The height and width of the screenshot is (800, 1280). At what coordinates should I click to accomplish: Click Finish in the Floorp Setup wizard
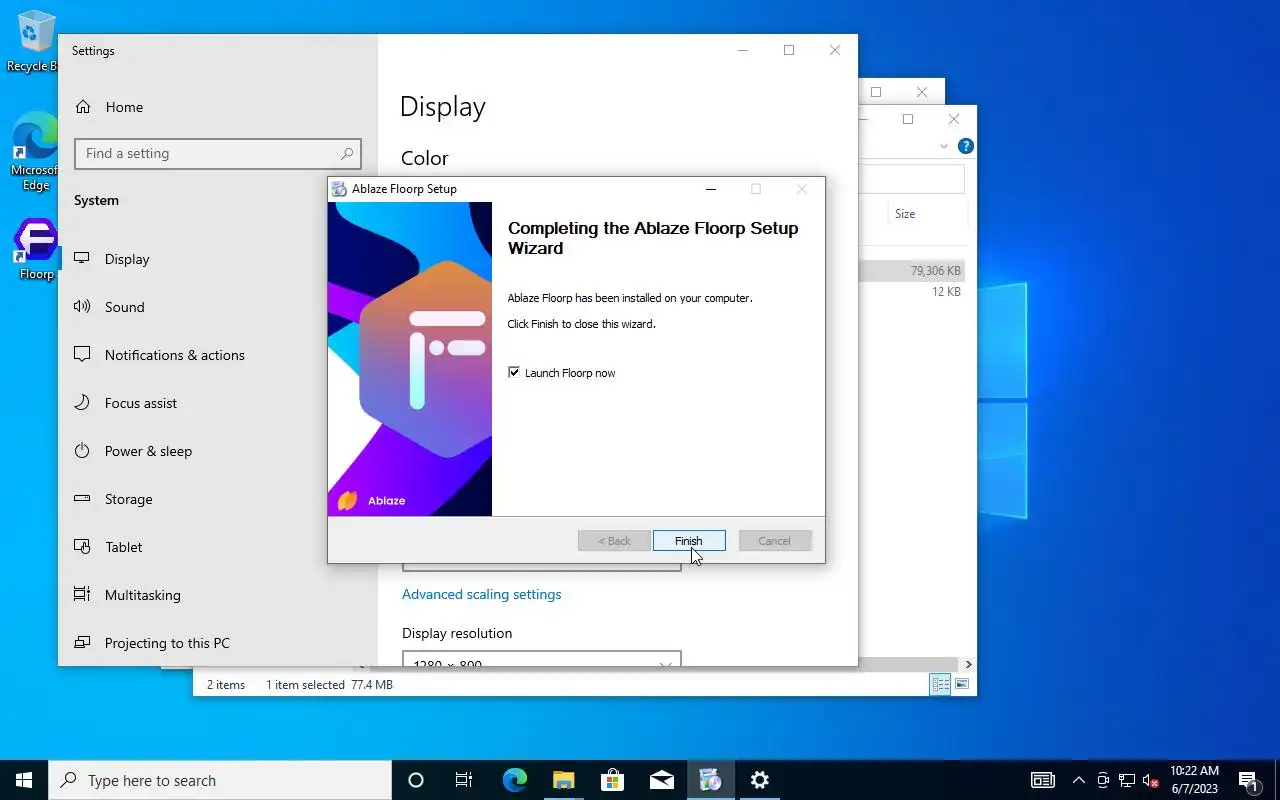tap(689, 541)
